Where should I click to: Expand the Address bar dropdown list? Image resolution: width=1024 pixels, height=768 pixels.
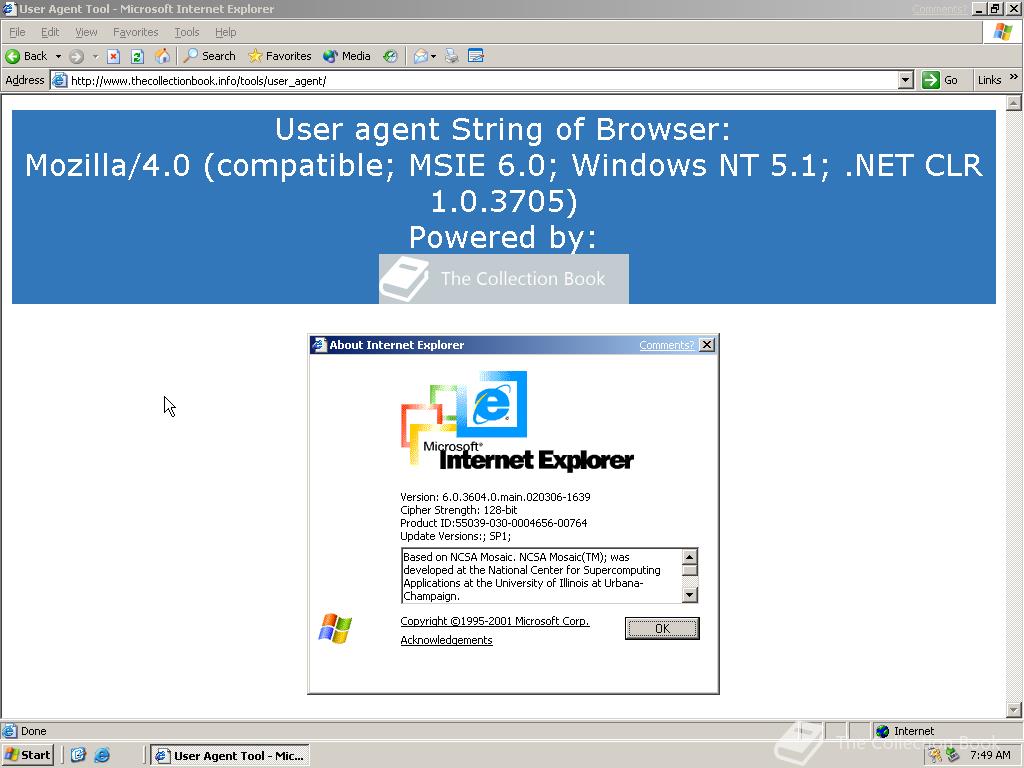905,80
